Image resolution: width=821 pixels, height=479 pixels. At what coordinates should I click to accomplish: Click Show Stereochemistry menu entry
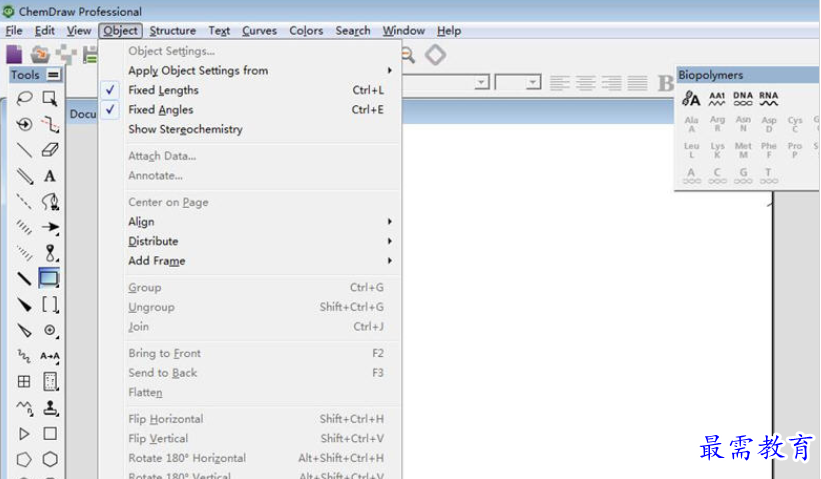(x=249, y=129)
